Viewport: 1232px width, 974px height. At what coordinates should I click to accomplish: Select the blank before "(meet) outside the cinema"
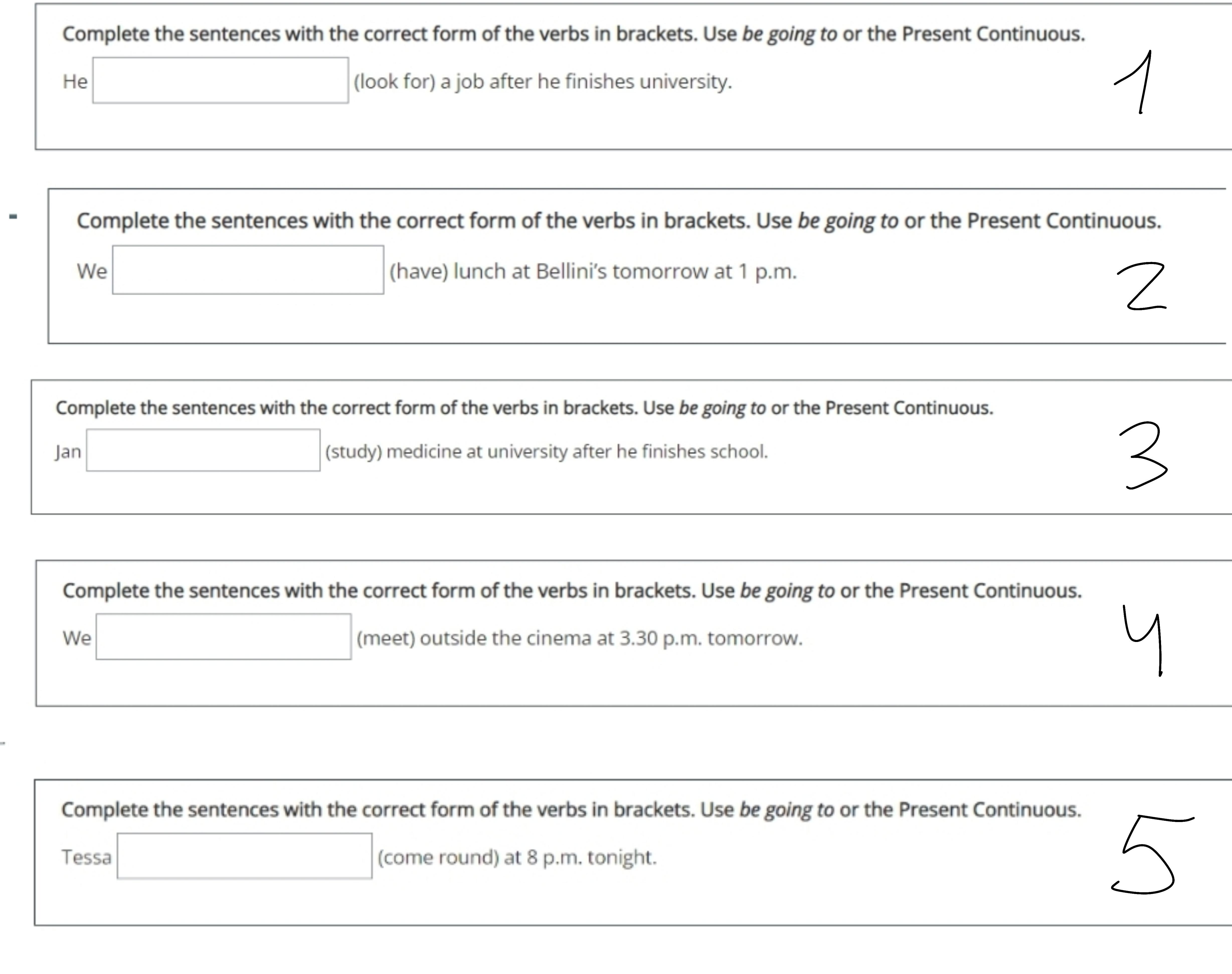tap(223, 637)
